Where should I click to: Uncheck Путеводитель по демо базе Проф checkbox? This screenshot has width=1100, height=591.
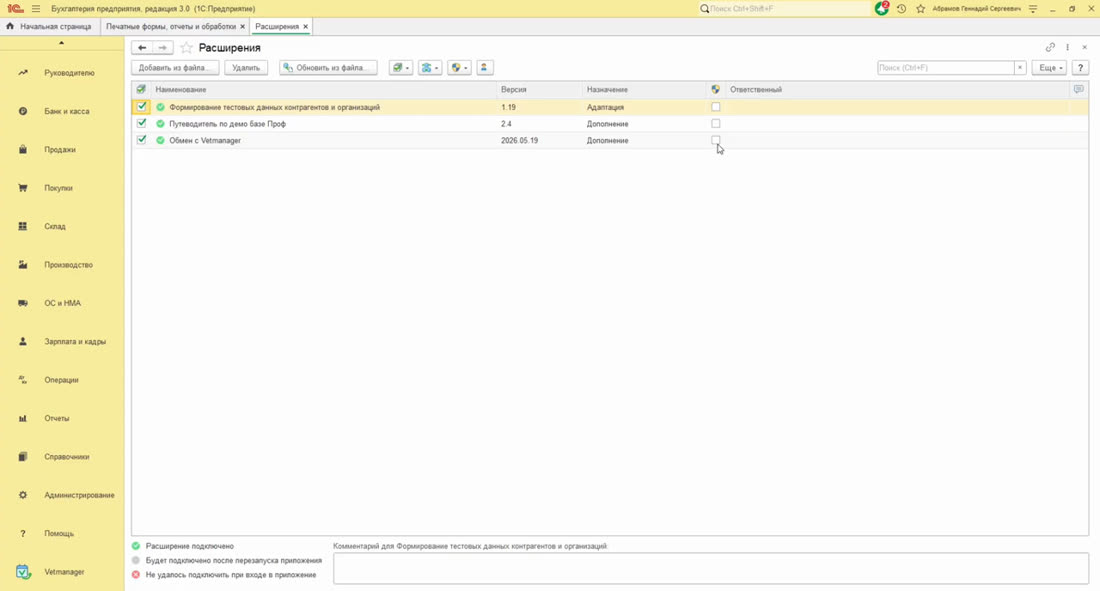pos(142,124)
